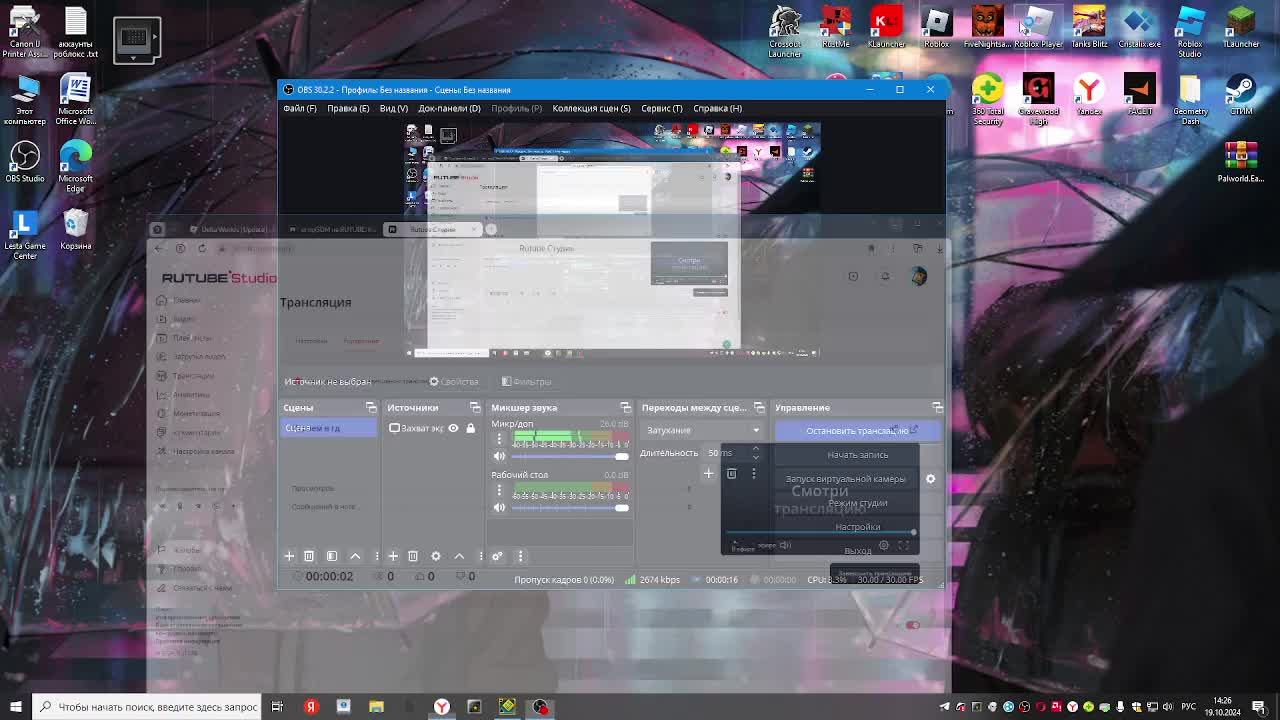Open source Свойства properties button

coord(454,381)
